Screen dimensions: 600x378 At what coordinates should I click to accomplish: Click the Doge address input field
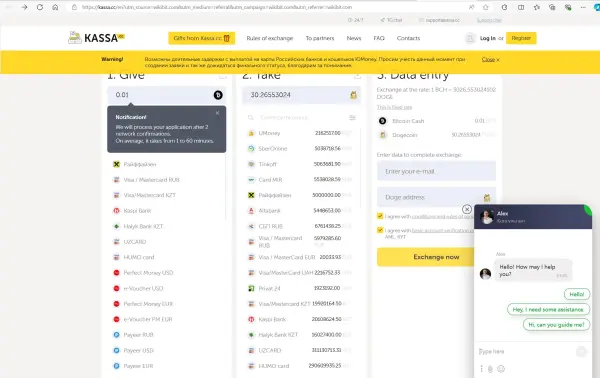[x=436, y=197]
